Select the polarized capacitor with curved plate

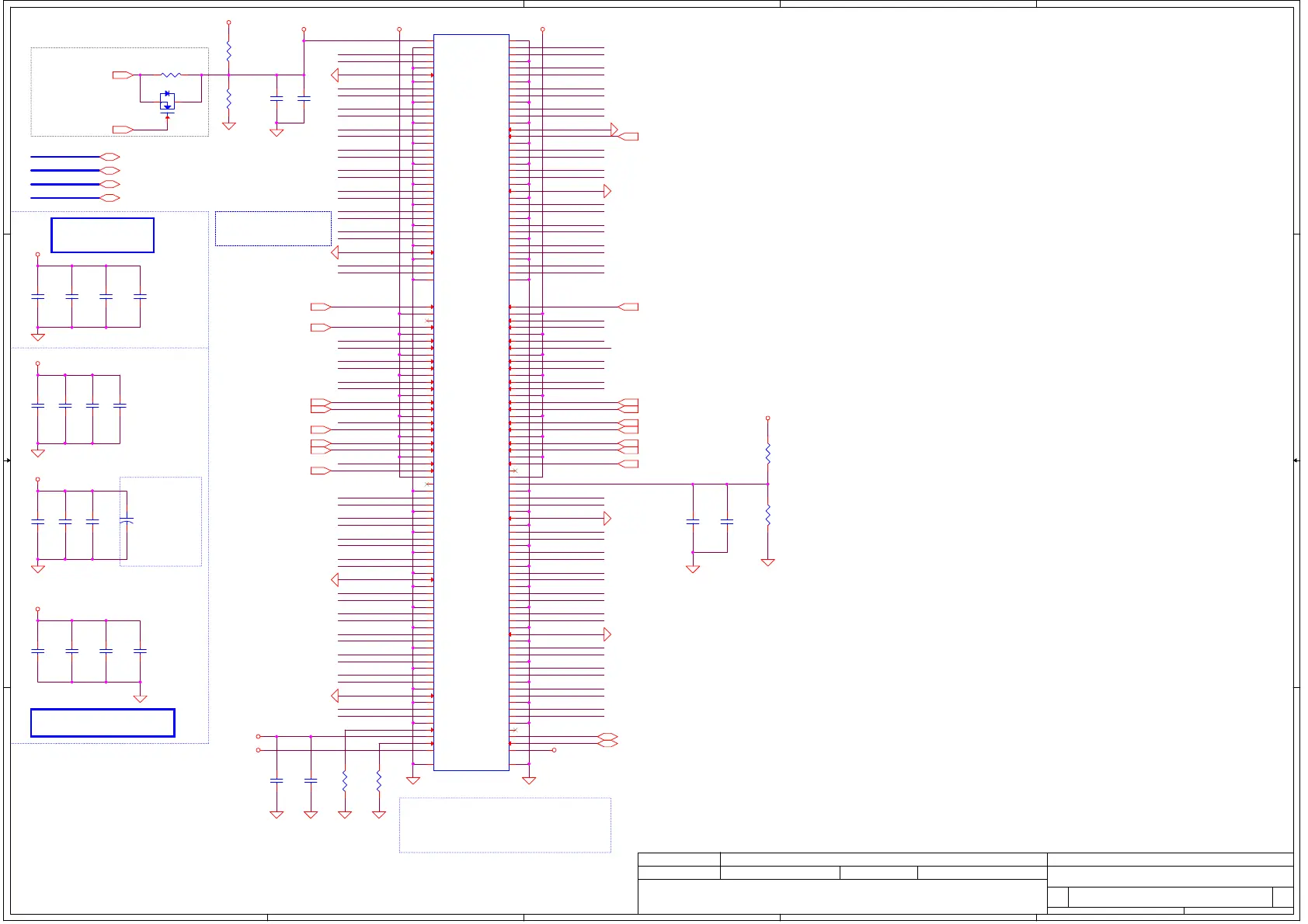[x=127, y=521]
